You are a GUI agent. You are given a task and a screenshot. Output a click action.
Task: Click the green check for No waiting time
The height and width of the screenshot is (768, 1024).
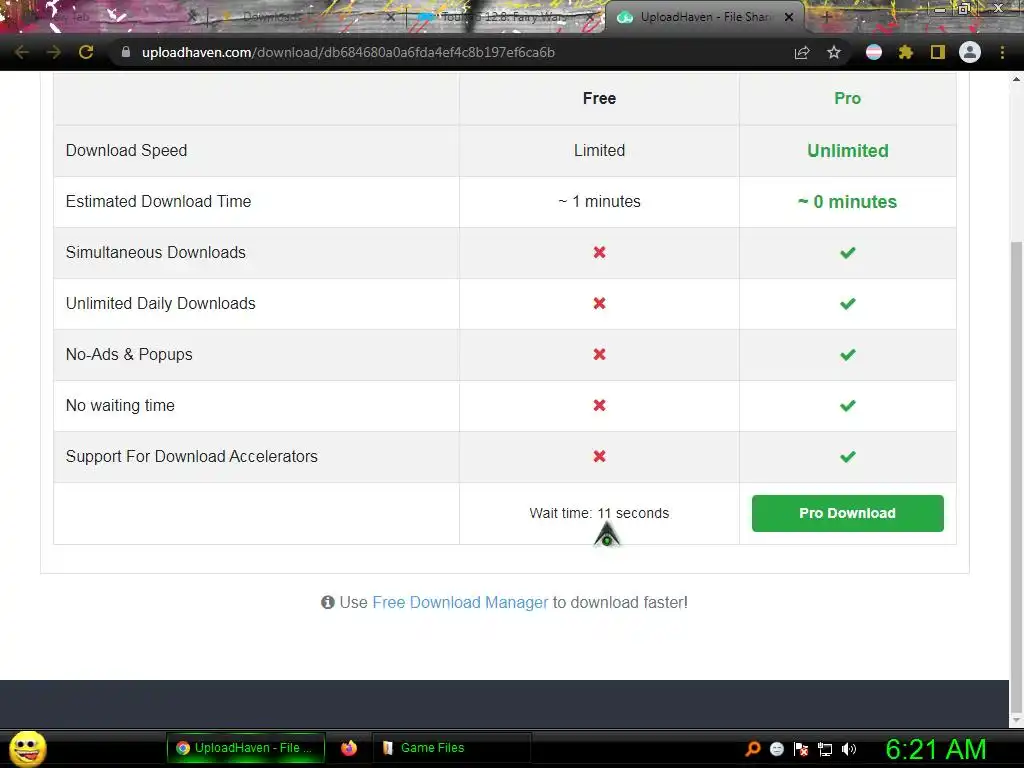[x=847, y=406]
